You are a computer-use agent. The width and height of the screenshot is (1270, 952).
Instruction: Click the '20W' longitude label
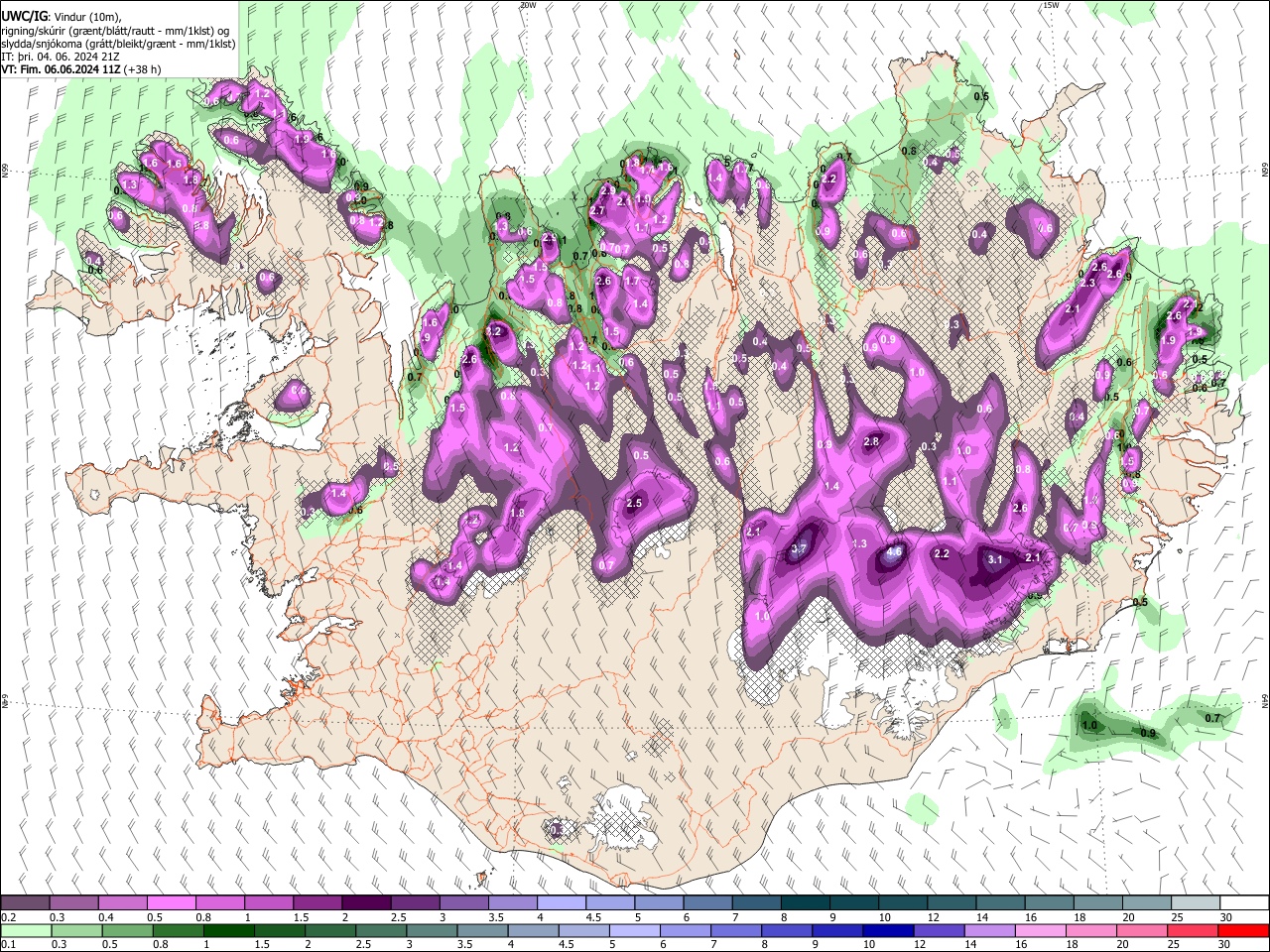(528, 5)
